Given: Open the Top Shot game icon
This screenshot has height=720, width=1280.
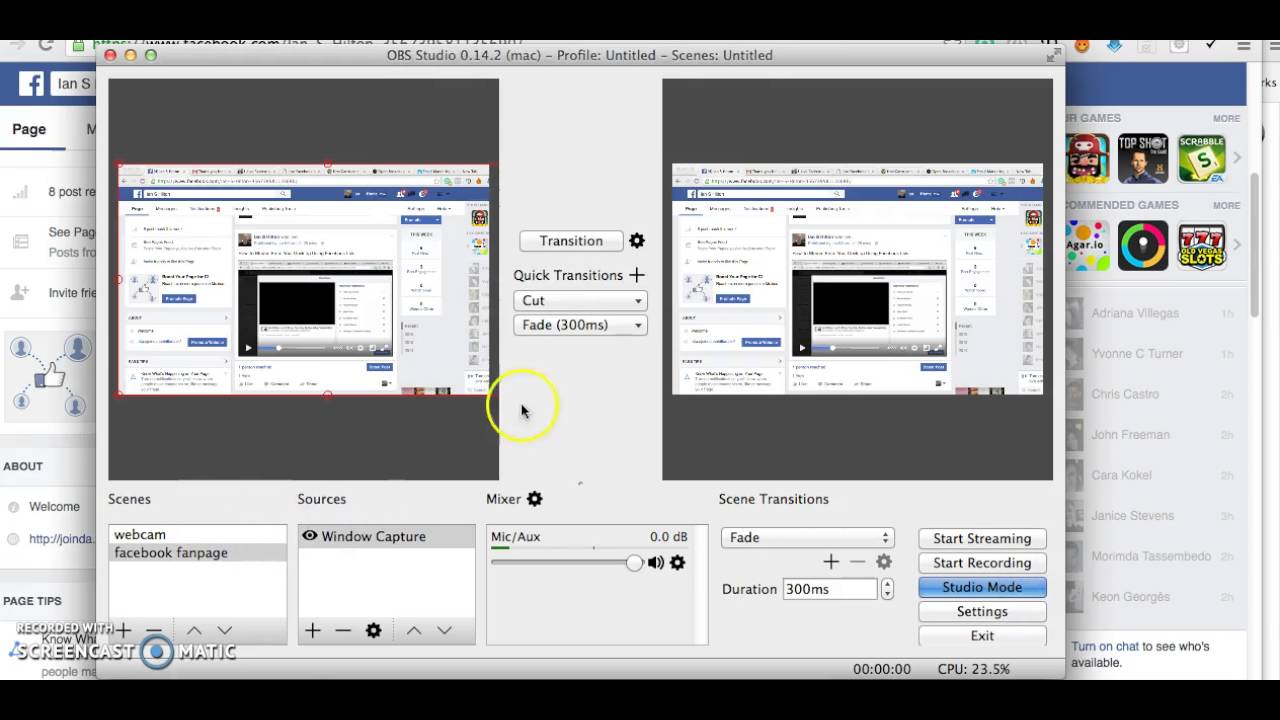Looking at the screenshot, I should (1143, 158).
